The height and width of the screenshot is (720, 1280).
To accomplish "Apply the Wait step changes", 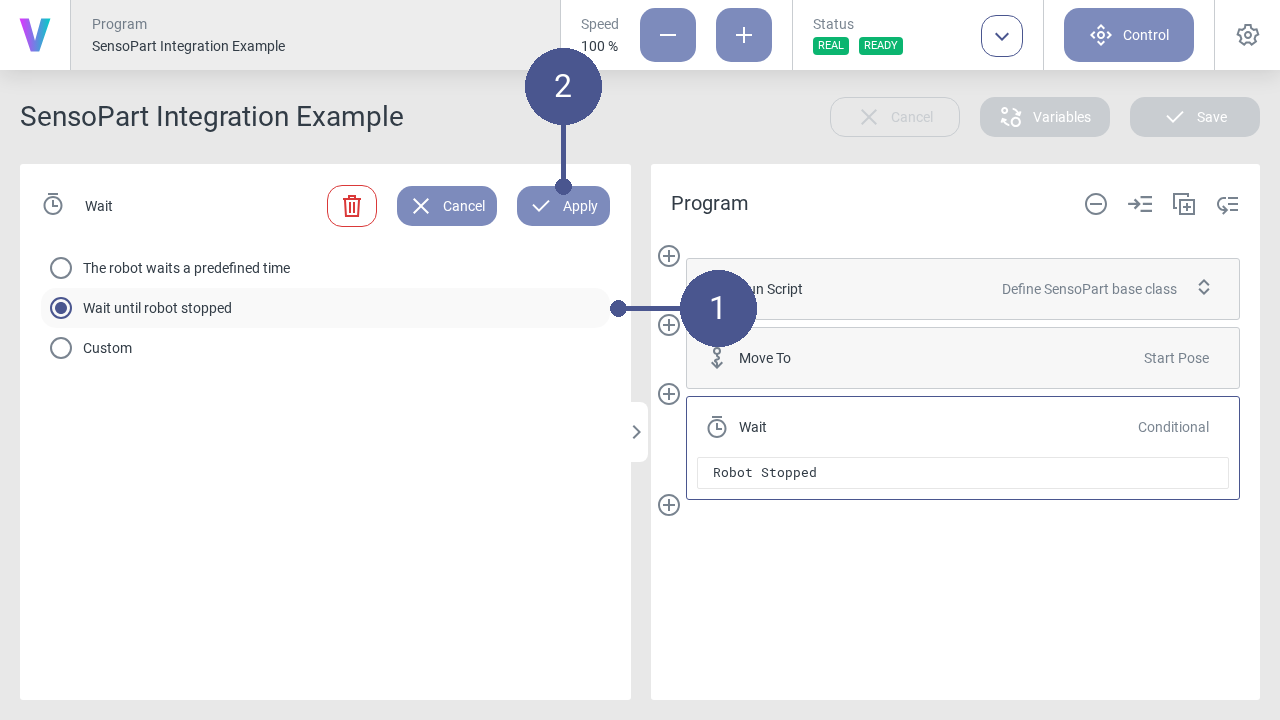I will [x=563, y=206].
